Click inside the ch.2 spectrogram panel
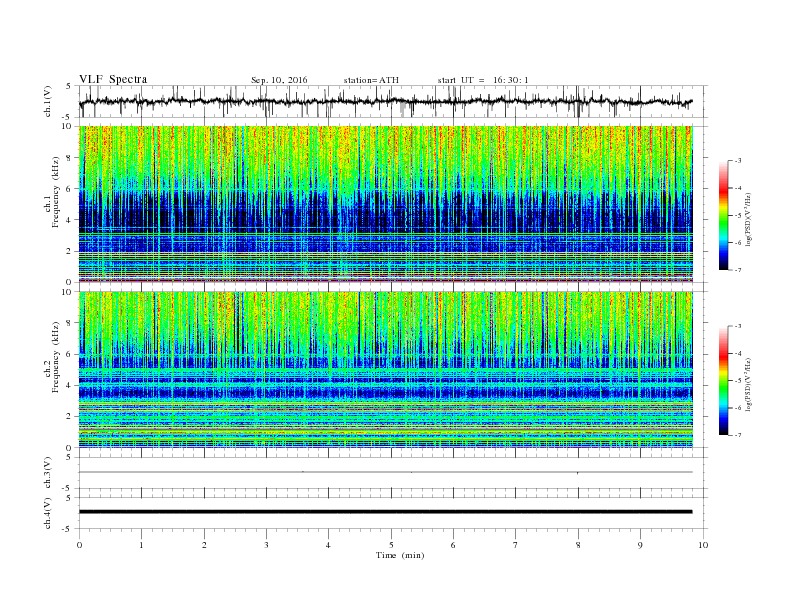Screen dimensions: 792x612 [385, 370]
